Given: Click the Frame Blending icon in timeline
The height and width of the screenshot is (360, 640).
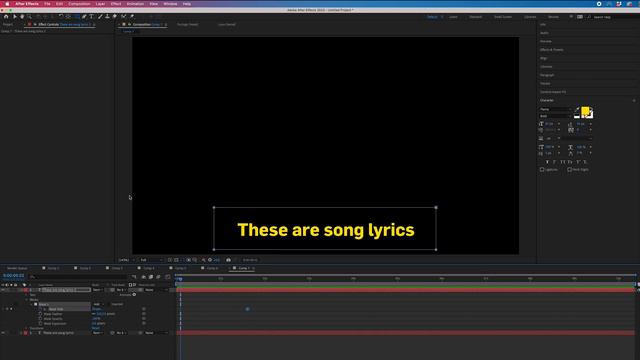Looking at the screenshot, I should (151, 277).
